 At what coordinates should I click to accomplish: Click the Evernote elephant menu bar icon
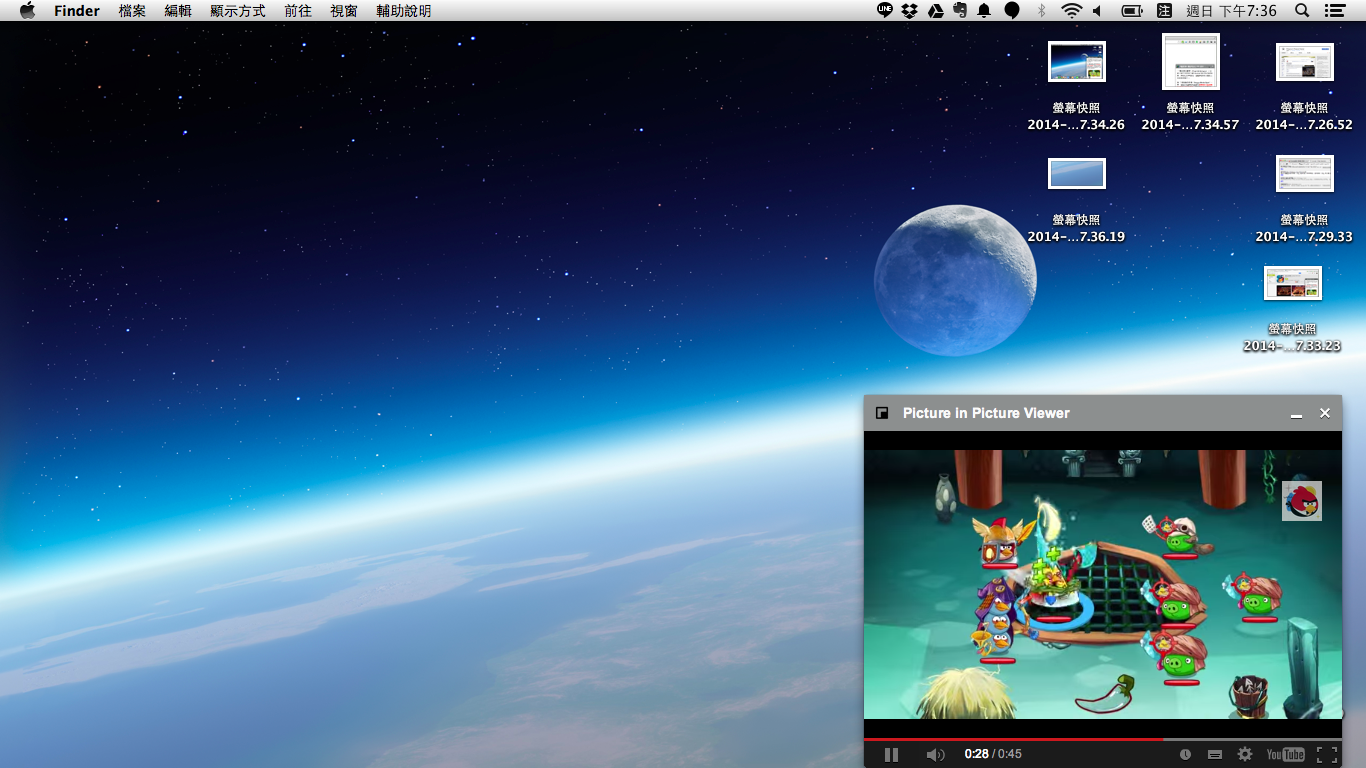(960, 10)
